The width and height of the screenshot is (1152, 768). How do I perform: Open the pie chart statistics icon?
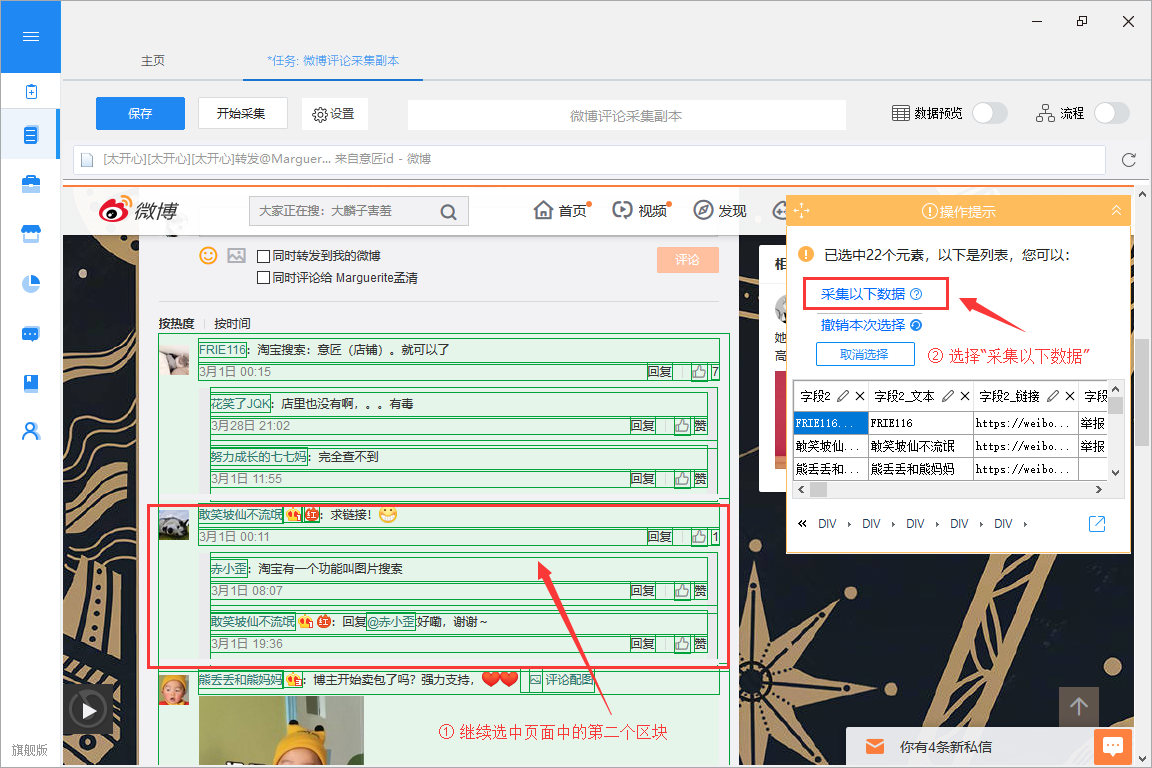(31, 284)
